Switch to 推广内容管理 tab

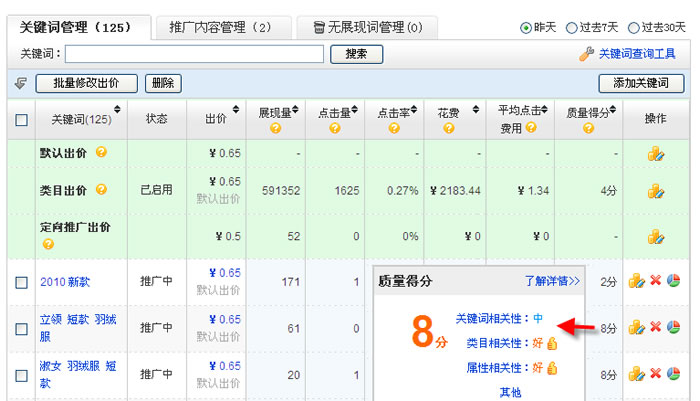[x=220, y=27]
